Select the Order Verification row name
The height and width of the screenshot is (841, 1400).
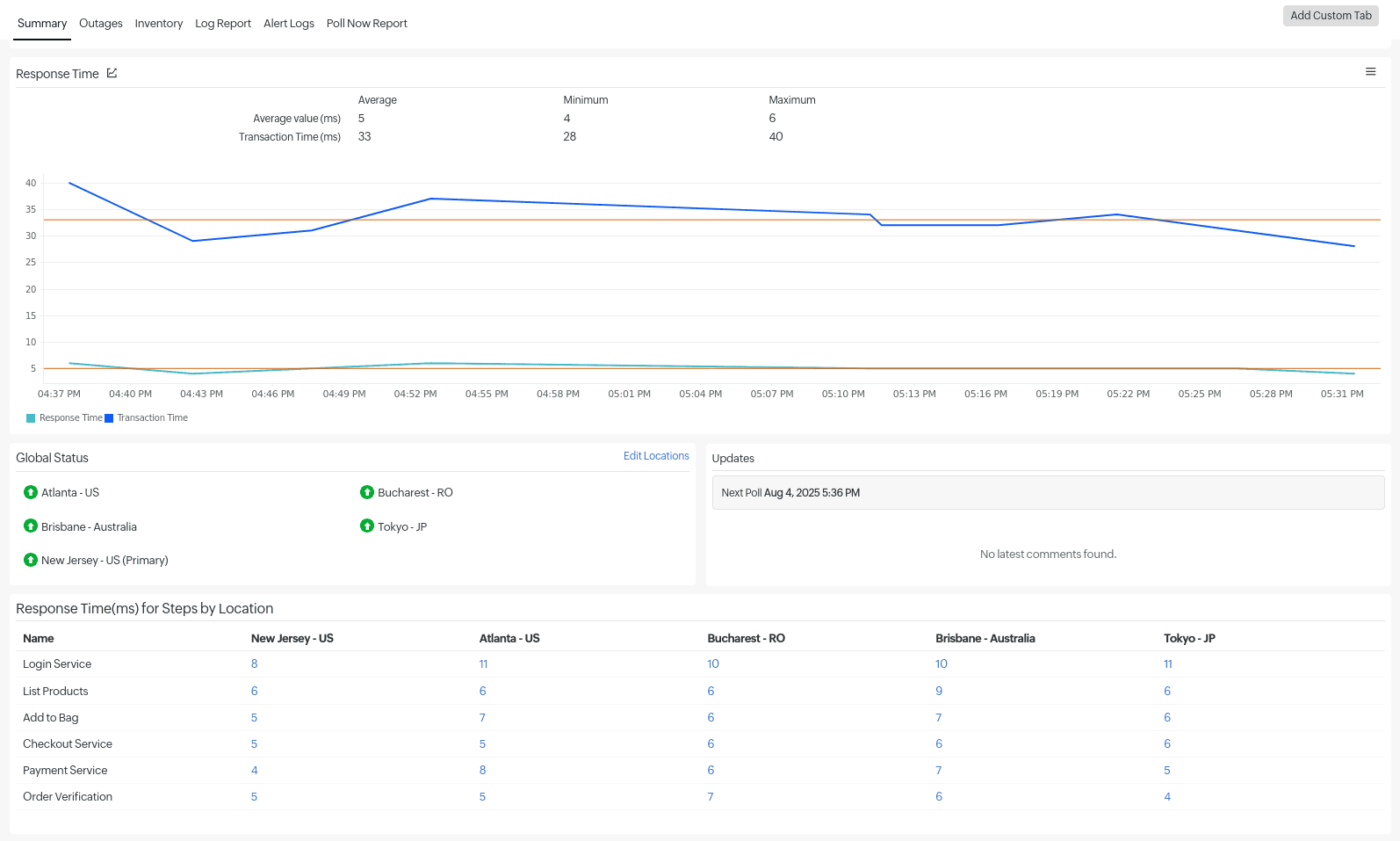coord(68,796)
